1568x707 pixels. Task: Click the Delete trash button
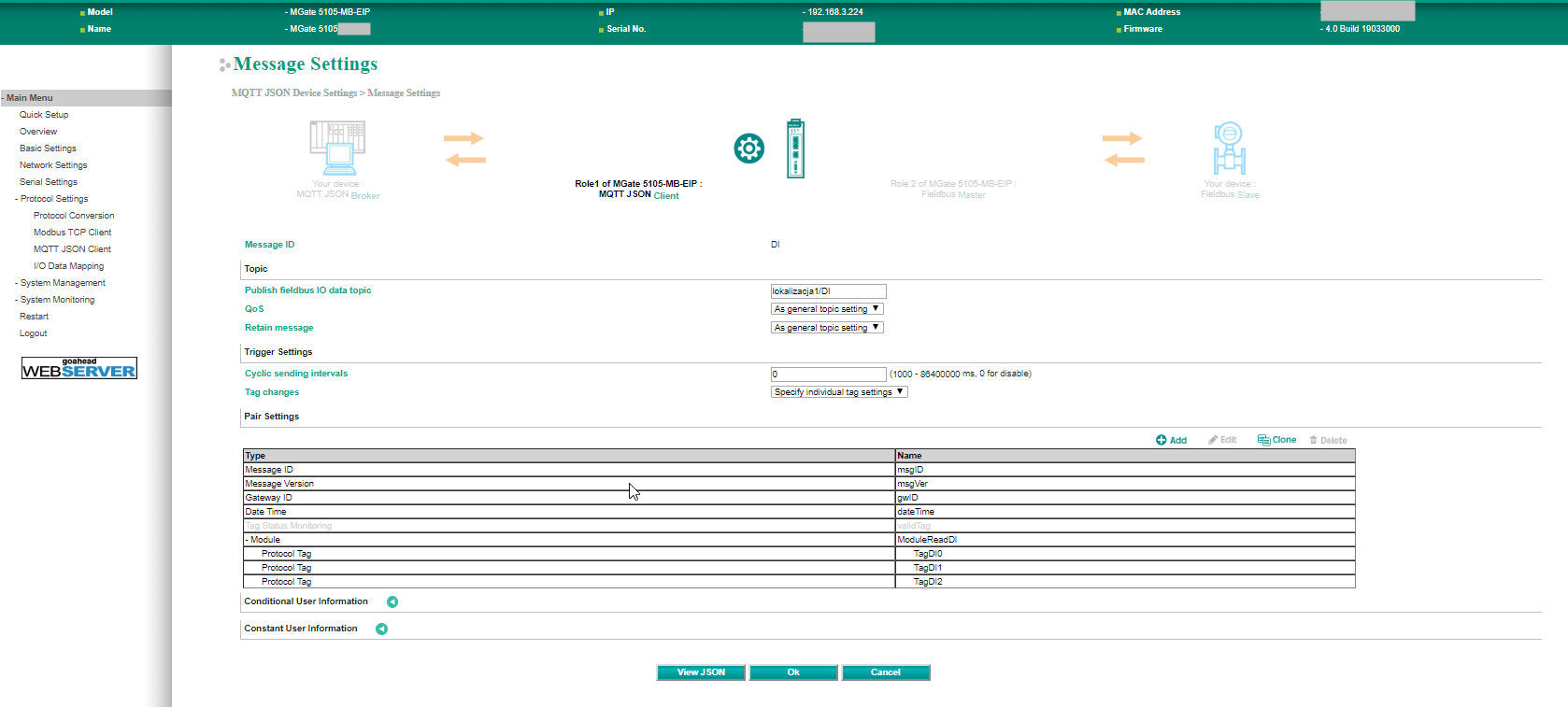click(x=1328, y=440)
